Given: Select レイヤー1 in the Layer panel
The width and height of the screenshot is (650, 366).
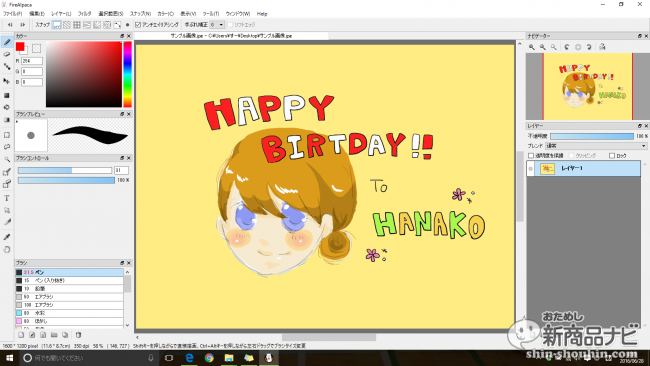Looking at the screenshot, I should [x=584, y=169].
